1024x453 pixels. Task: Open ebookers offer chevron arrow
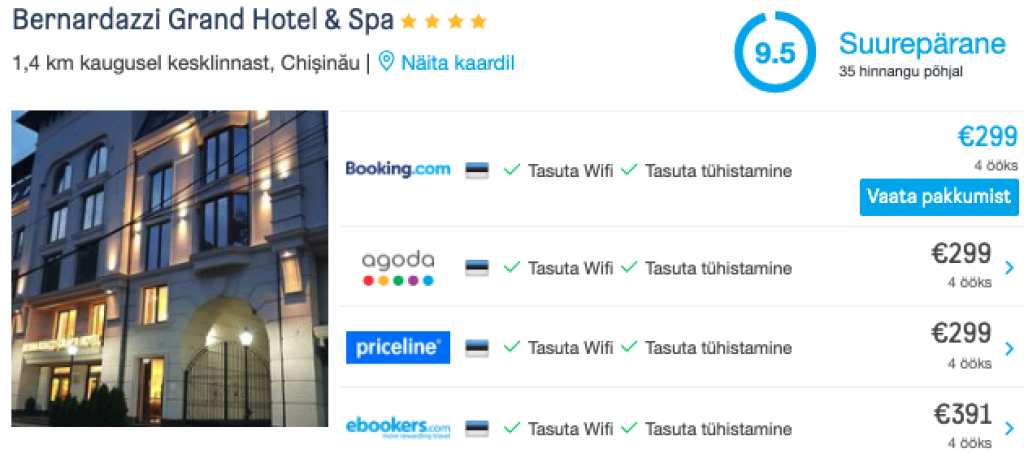tap(1009, 429)
